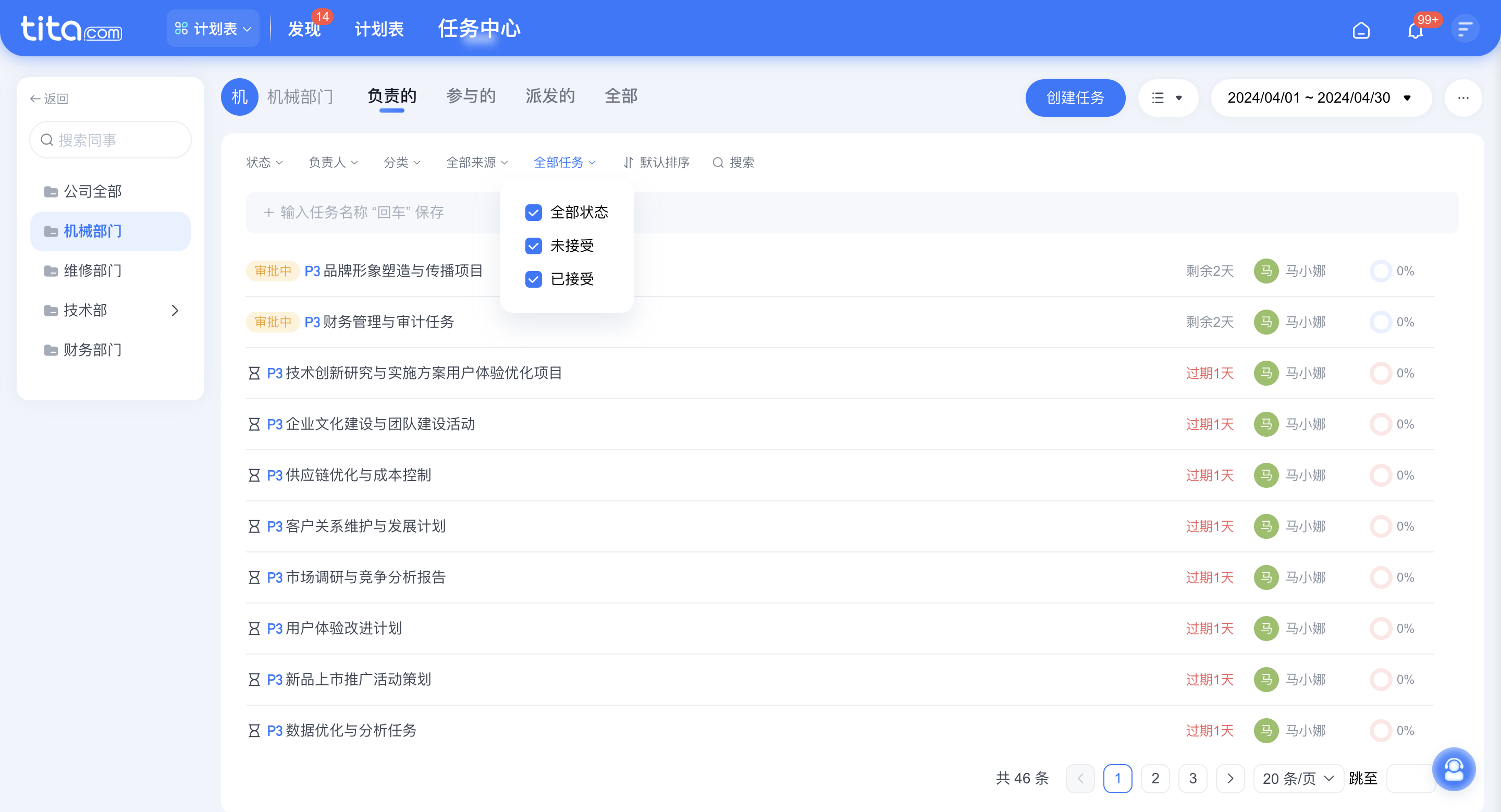Click the tita.com logo
The image size is (1501, 812).
(71, 29)
